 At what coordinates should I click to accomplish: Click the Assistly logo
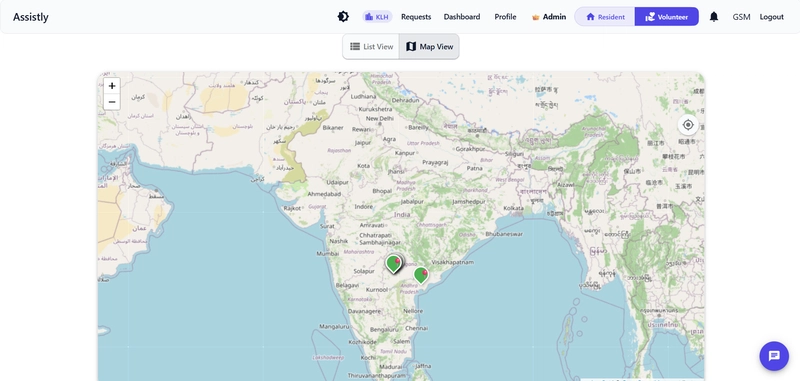(31, 17)
